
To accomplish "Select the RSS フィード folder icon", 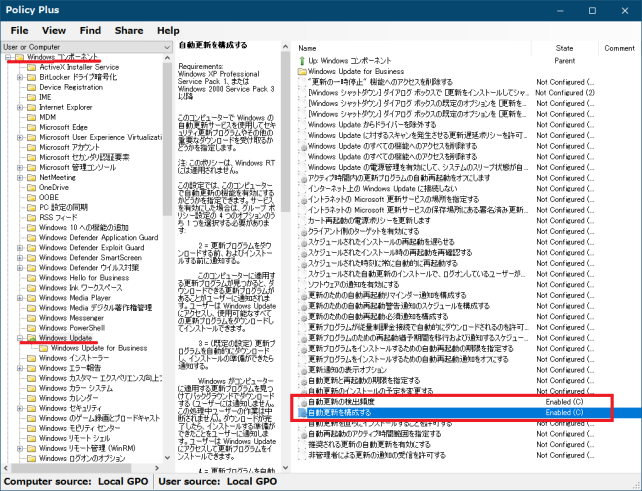I will (x=32, y=217).
